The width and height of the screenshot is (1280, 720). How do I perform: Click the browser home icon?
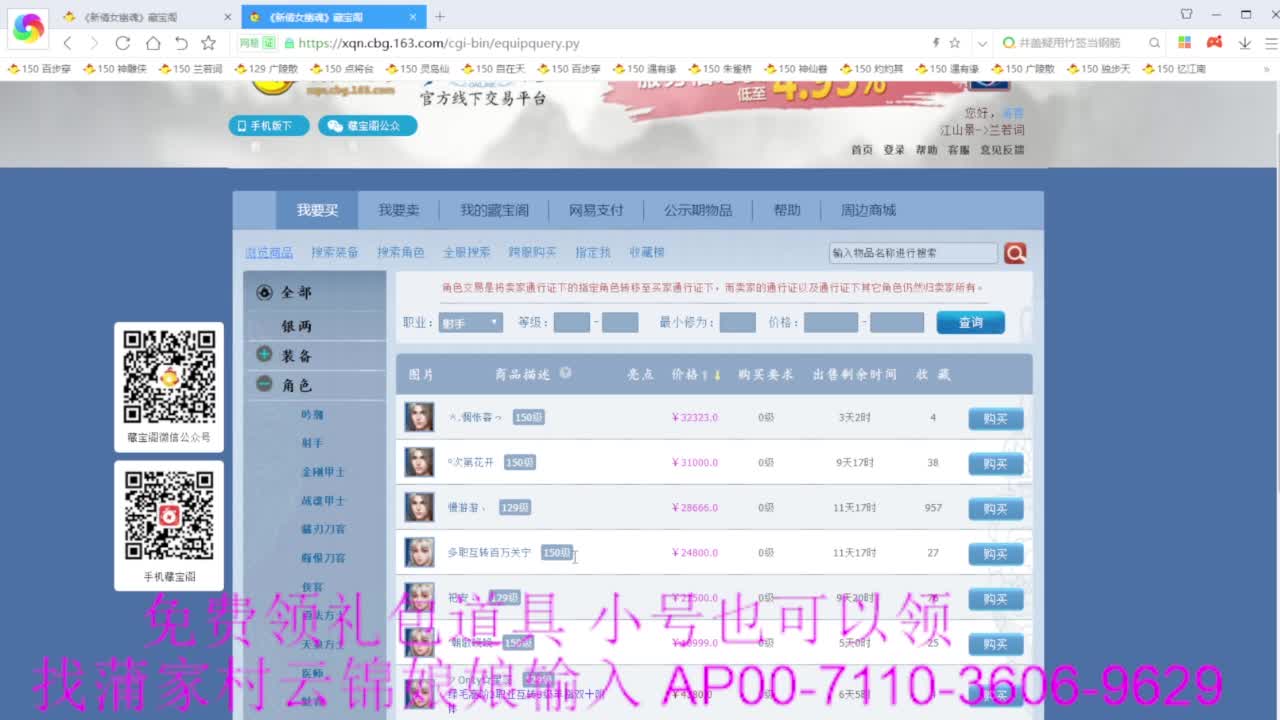151,43
